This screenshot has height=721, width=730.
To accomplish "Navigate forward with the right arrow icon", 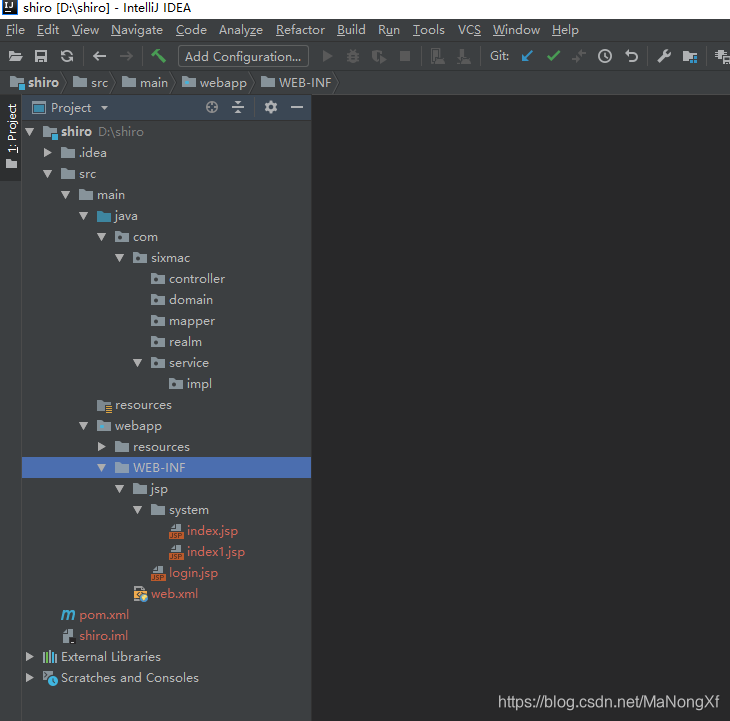I will pos(126,56).
